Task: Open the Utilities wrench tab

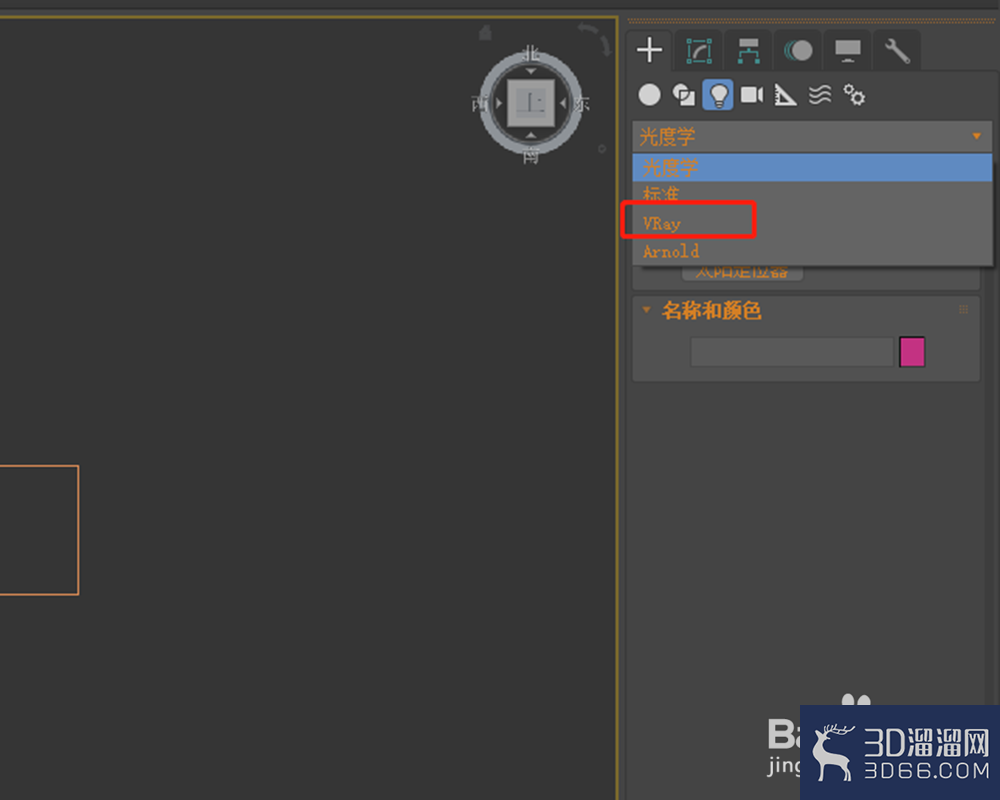Action: 897,50
